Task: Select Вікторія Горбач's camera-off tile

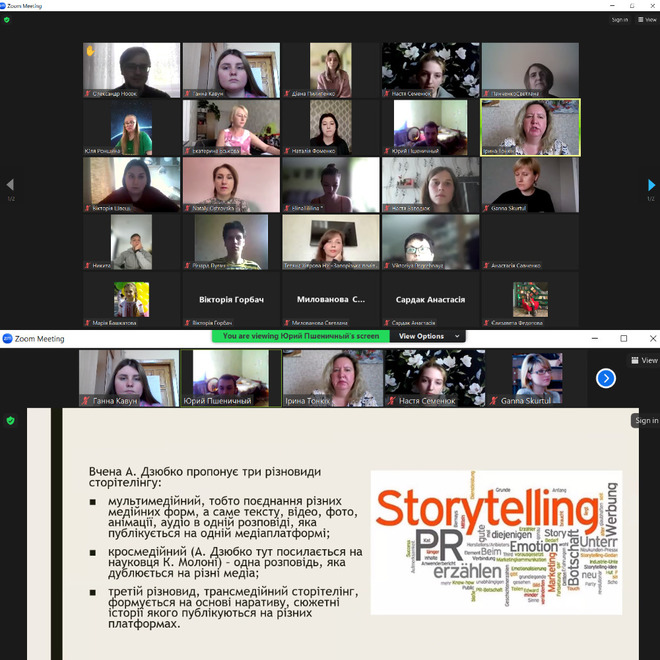Action: pos(231,300)
